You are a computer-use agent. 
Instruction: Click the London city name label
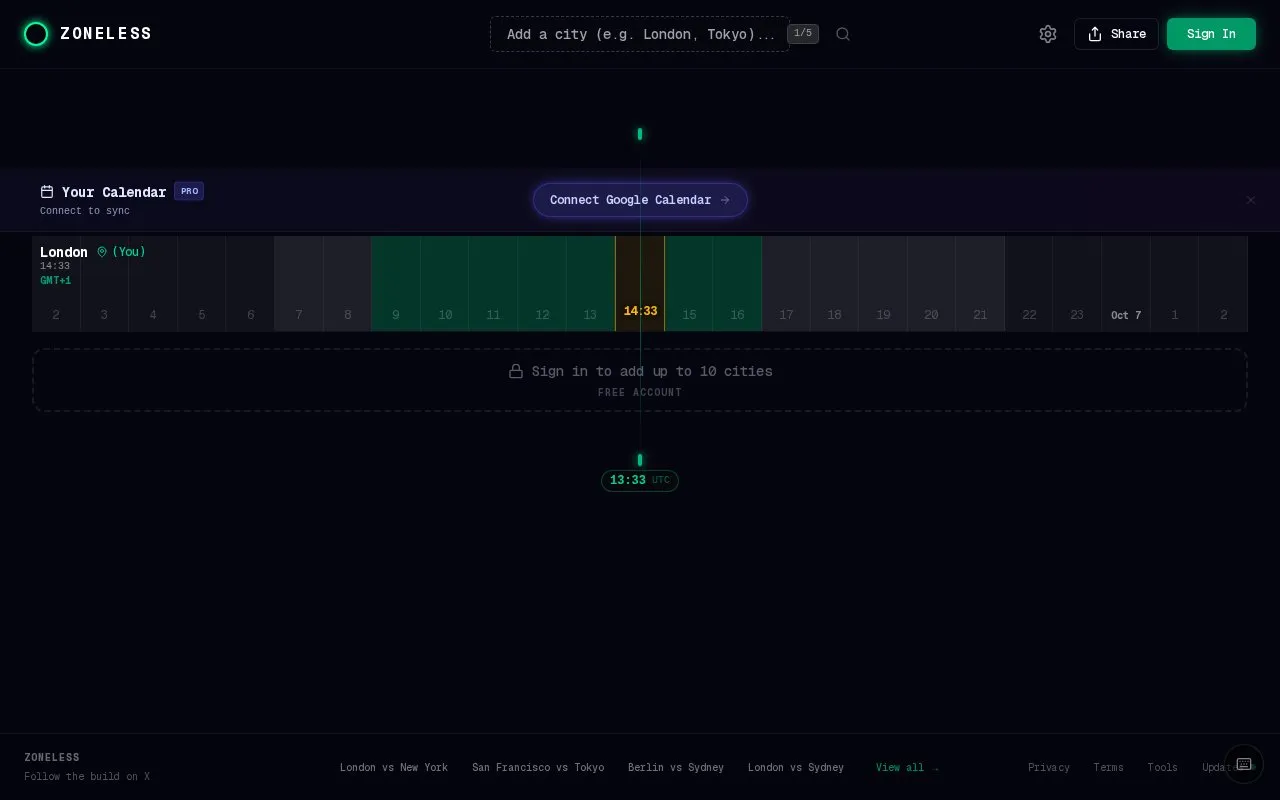(x=64, y=252)
